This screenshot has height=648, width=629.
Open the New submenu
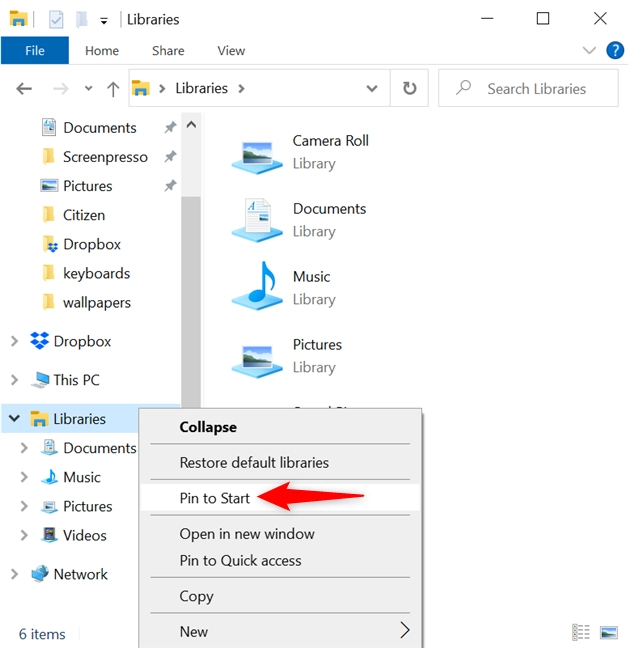point(280,631)
